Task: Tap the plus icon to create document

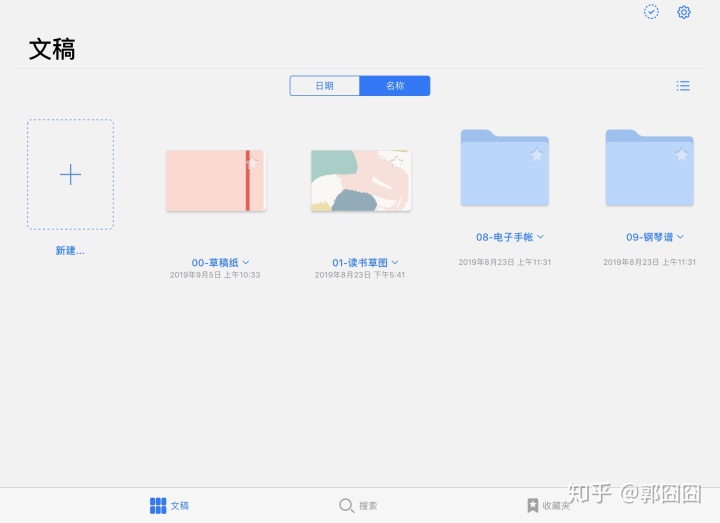Action: click(x=70, y=174)
